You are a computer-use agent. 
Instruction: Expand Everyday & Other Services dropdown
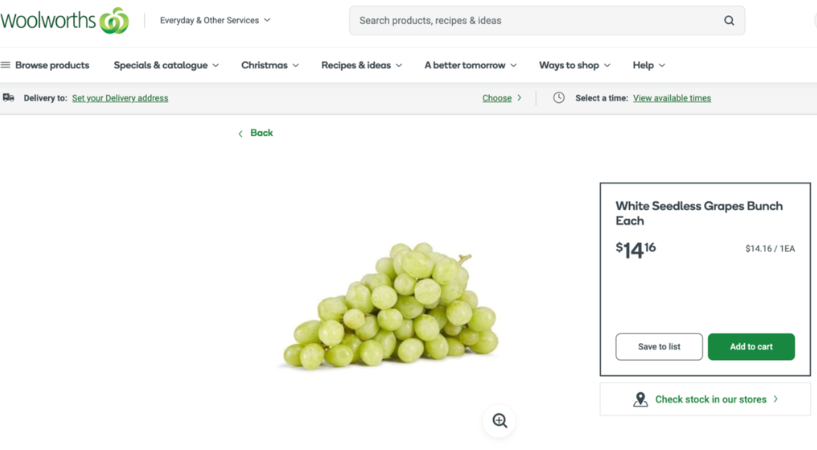point(215,20)
